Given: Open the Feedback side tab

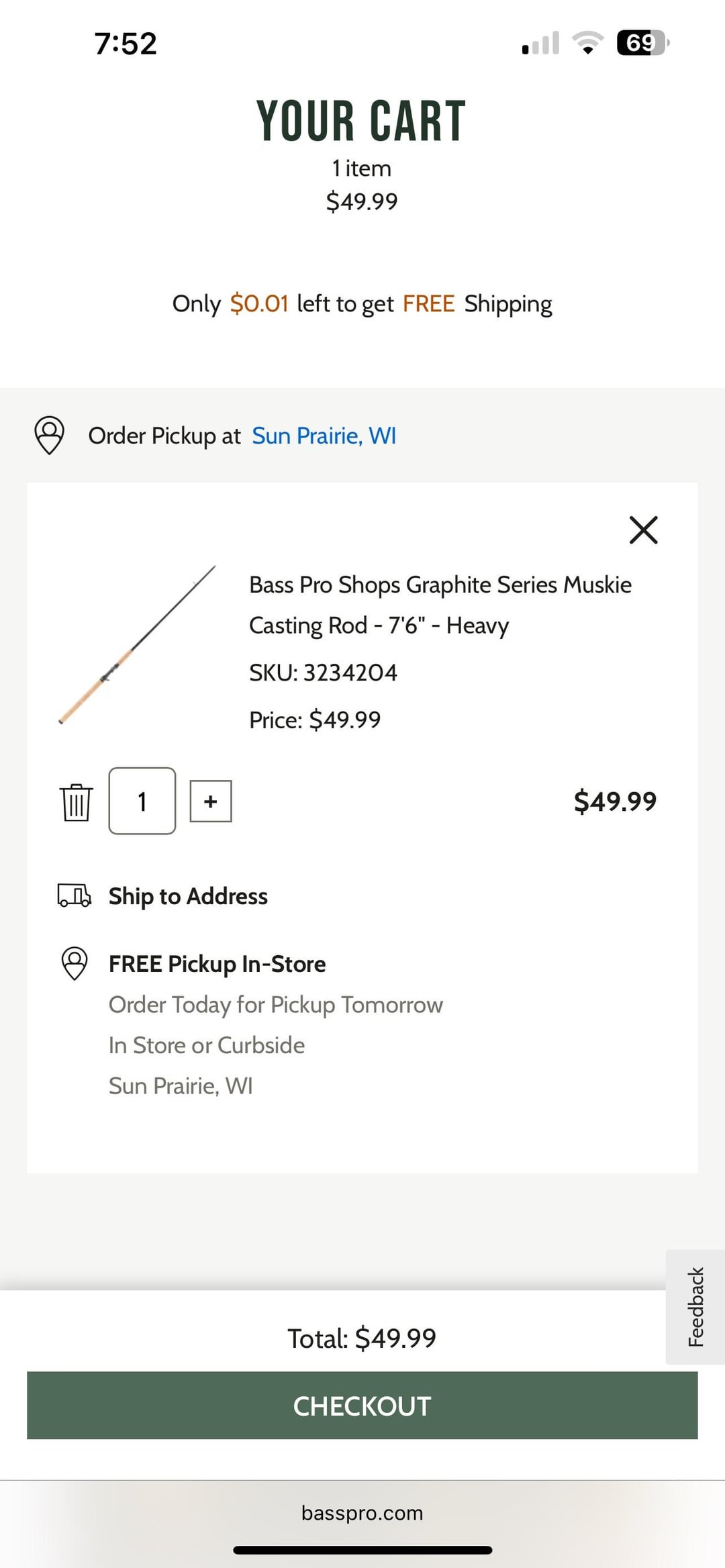Looking at the screenshot, I should coord(695,1306).
